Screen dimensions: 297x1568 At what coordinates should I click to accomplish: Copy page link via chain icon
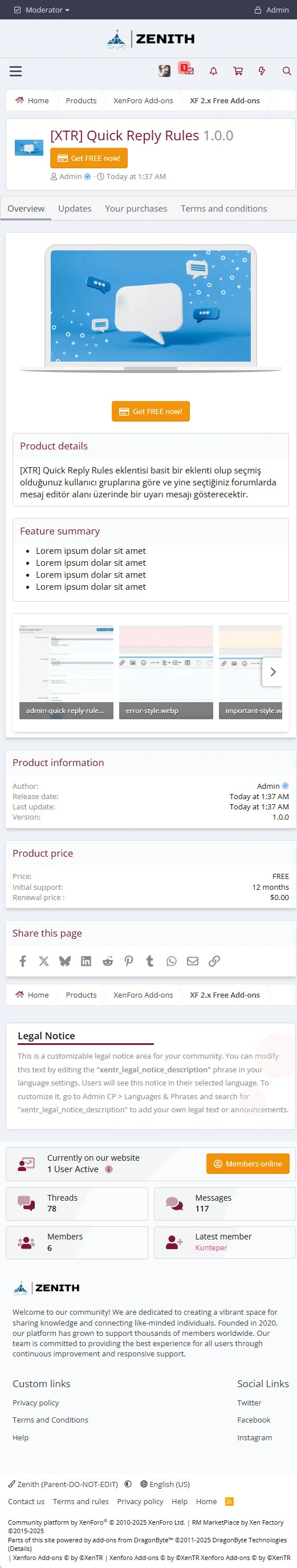pos(214,961)
